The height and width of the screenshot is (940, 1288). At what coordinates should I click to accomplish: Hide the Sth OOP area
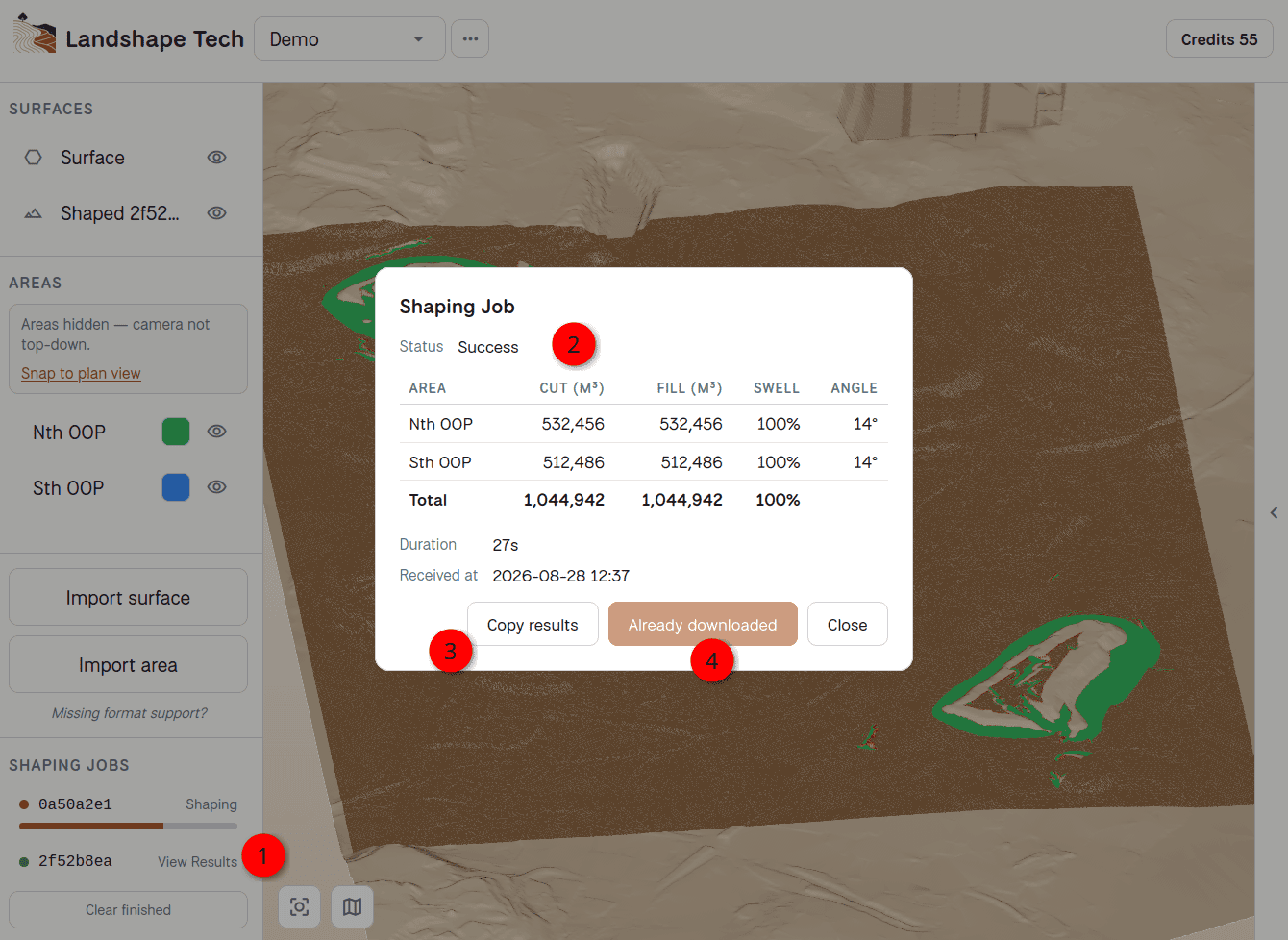[217, 487]
